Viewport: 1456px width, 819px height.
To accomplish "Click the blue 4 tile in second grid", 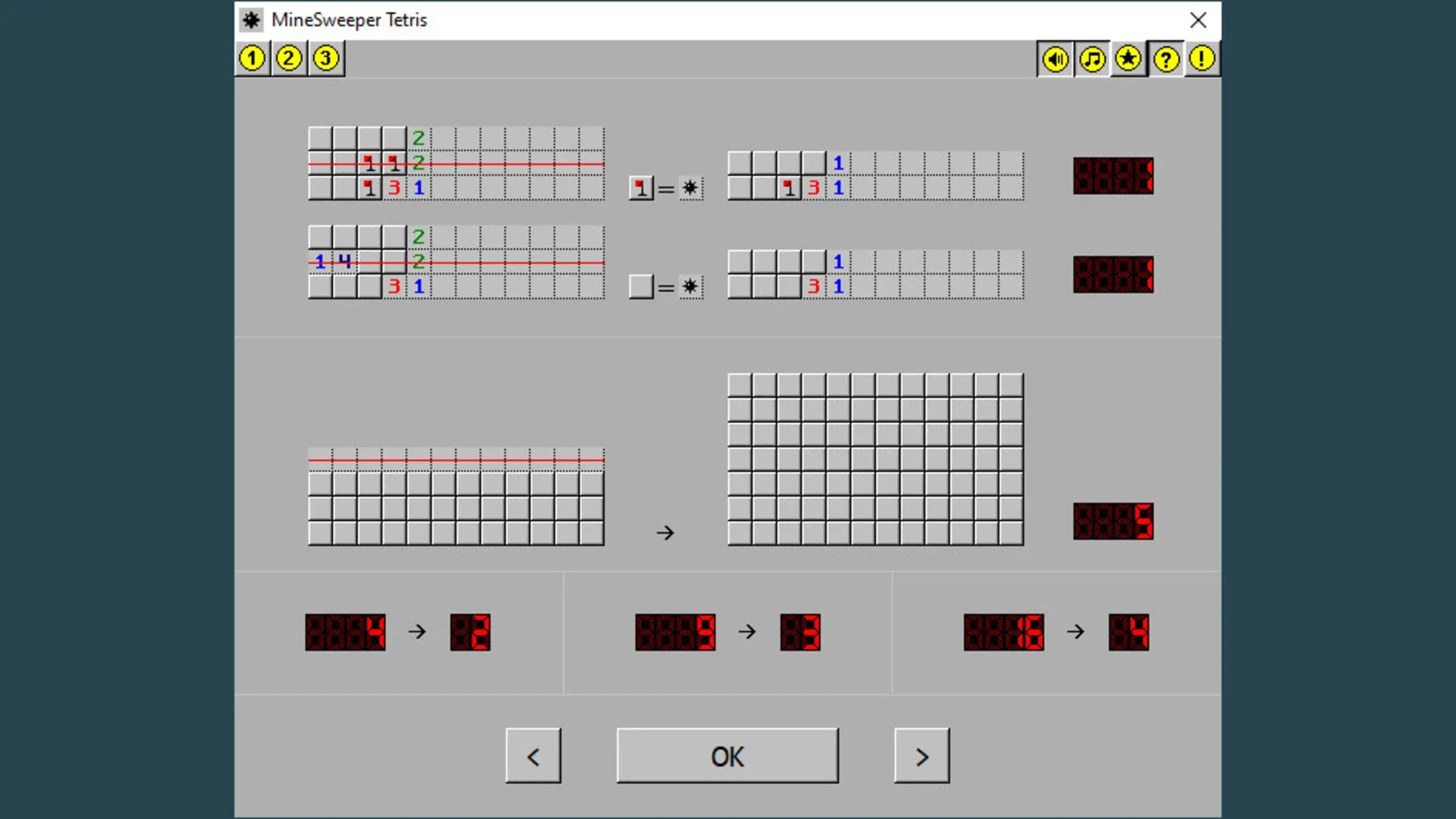I will click(x=344, y=262).
